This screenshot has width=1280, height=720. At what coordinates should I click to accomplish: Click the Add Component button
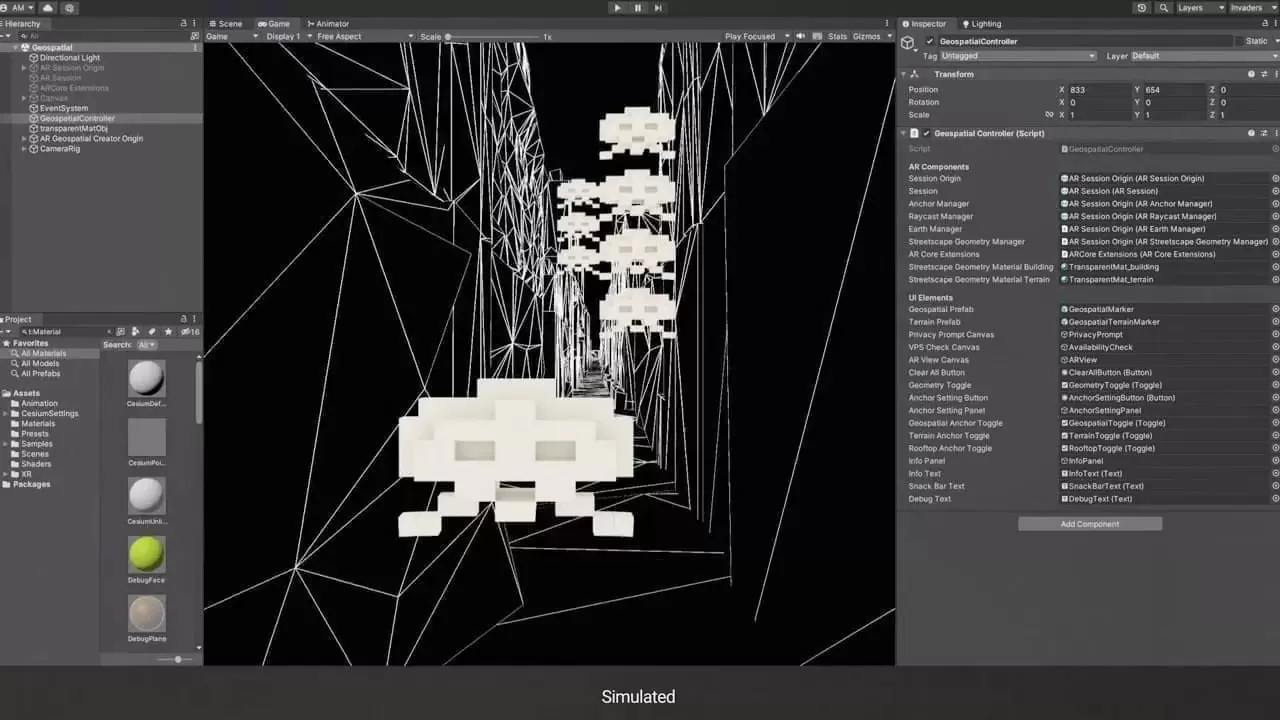(1090, 524)
